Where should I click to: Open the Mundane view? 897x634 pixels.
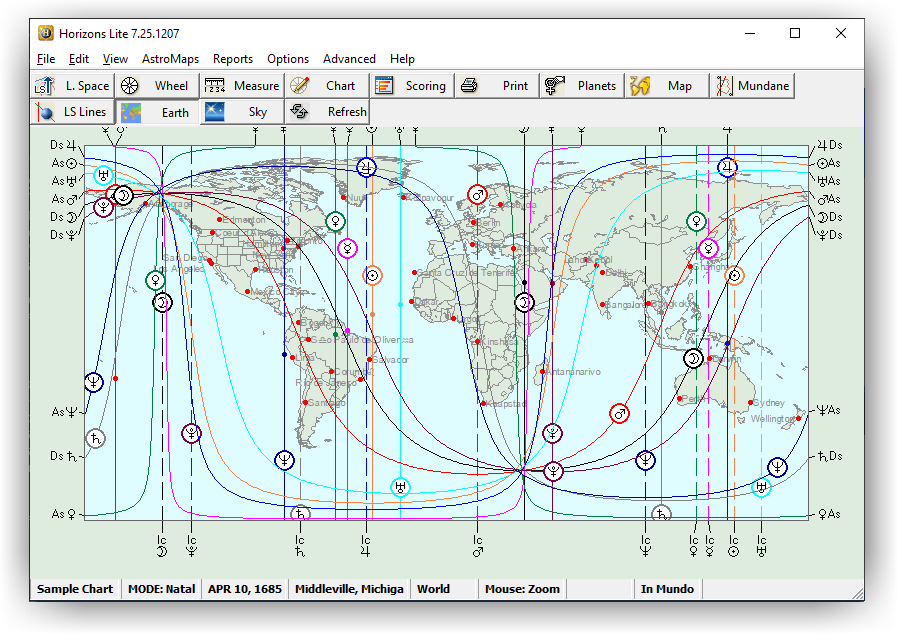[751, 86]
